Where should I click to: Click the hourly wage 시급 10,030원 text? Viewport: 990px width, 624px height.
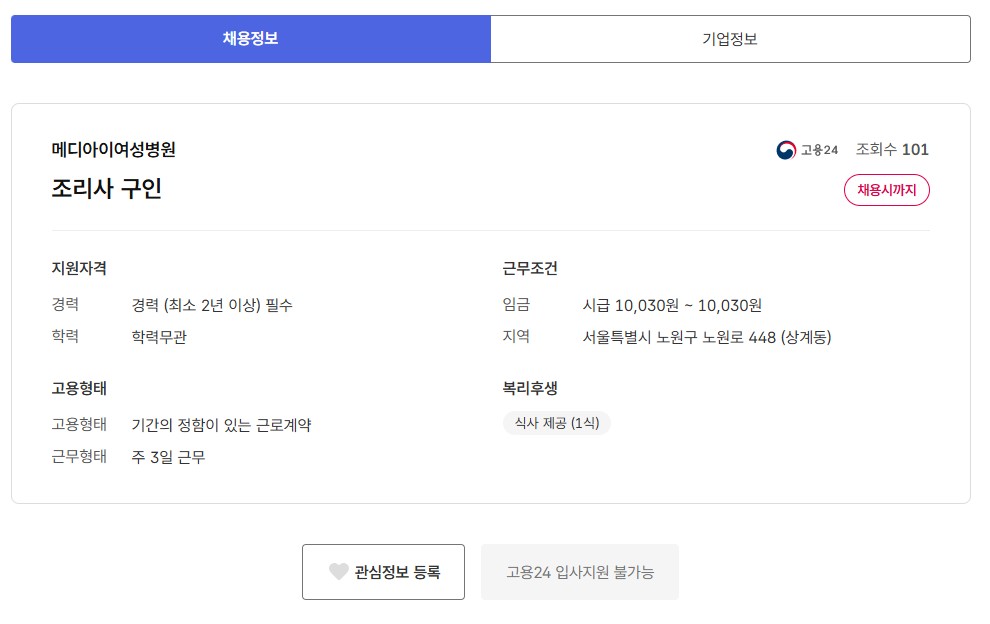pyautogui.click(x=672, y=305)
